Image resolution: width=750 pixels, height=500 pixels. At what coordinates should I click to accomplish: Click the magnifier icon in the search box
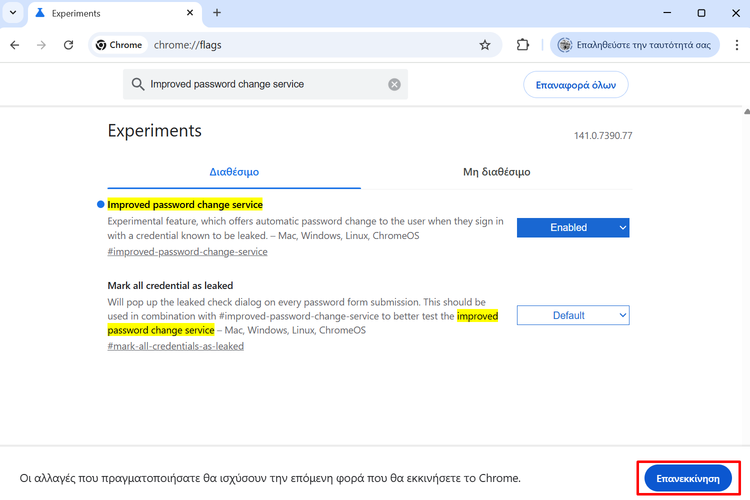click(x=138, y=84)
